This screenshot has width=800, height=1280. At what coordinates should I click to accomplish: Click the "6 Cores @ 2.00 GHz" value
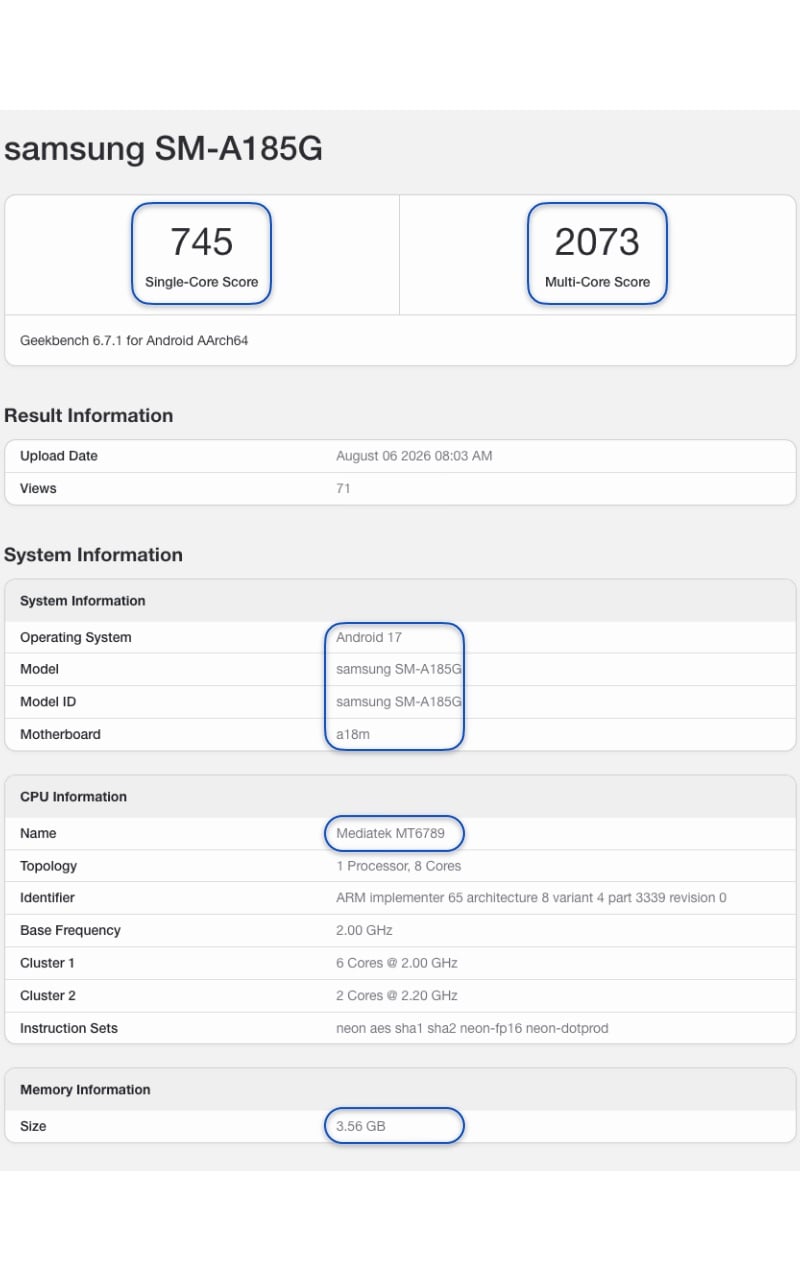pyautogui.click(x=397, y=964)
